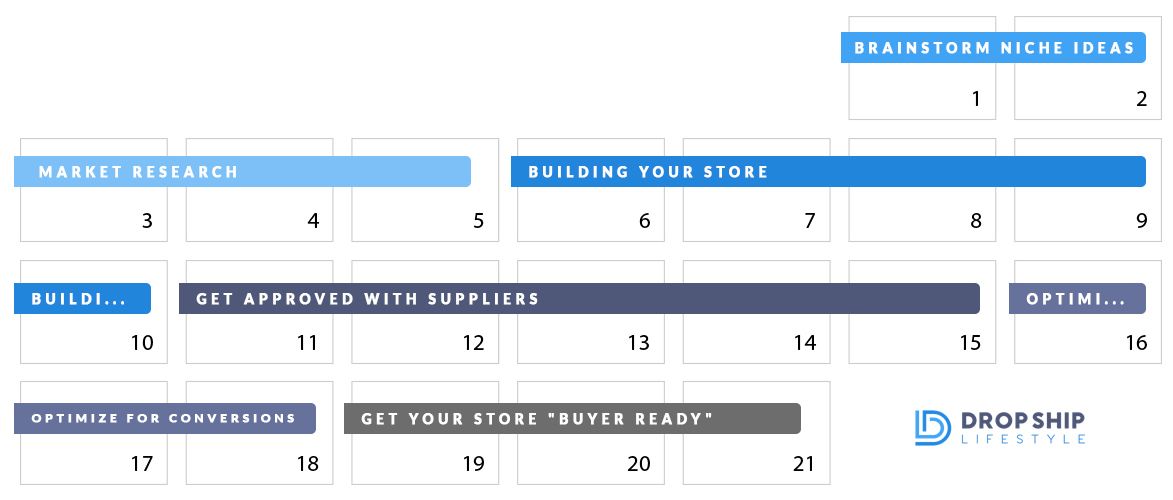Open the Brainstorm Niche Ideas event bar

point(993,48)
